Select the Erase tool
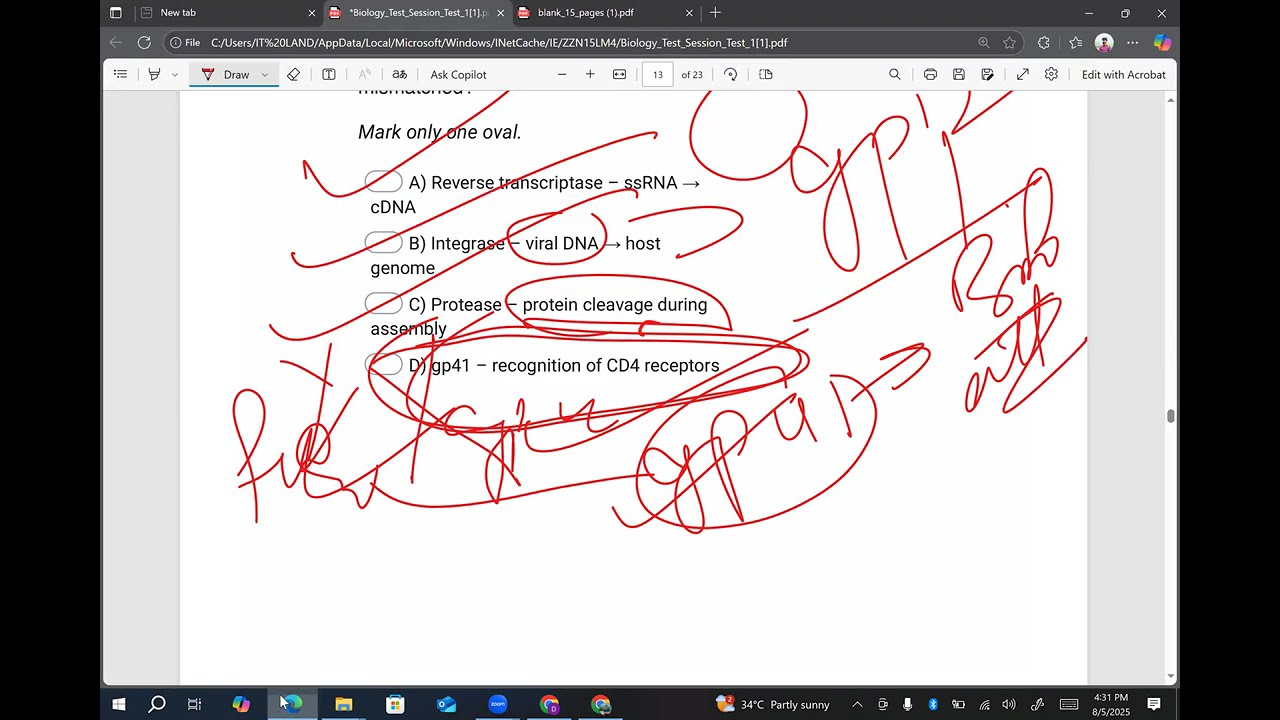The height and width of the screenshot is (720, 1280). coord(293,74)
